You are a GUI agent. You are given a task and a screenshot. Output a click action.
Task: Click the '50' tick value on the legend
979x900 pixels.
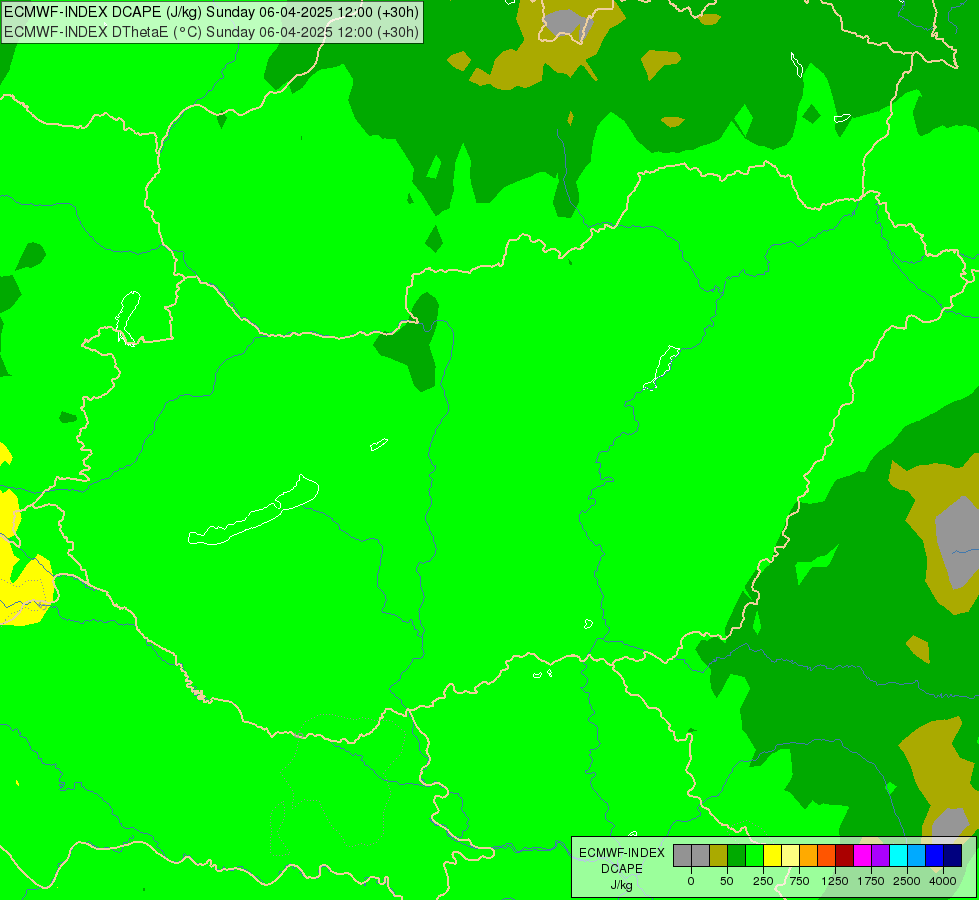727,881
